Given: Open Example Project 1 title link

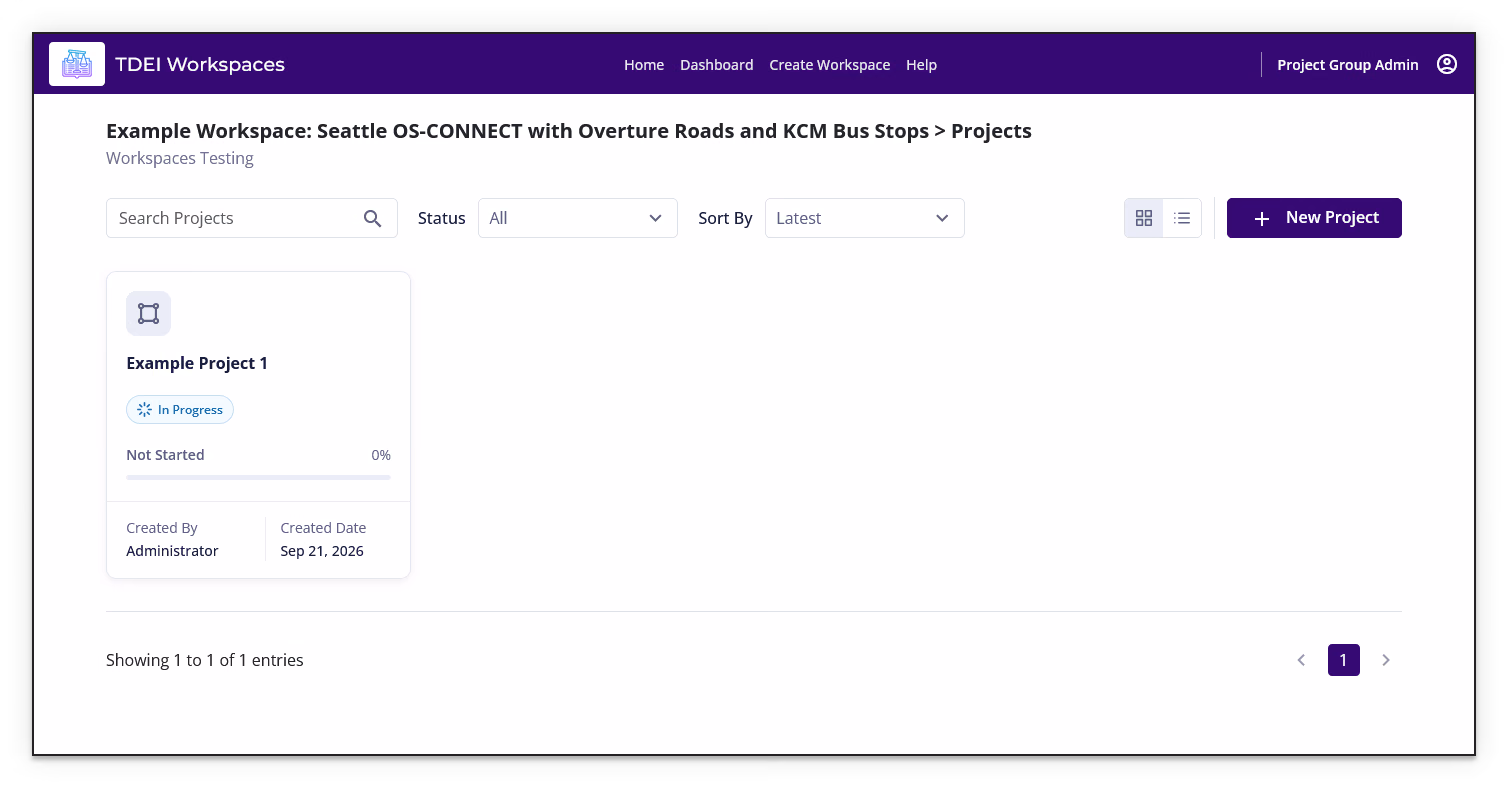Looking at the screenshot, I should pyautogui.click(x=197, y=363).
